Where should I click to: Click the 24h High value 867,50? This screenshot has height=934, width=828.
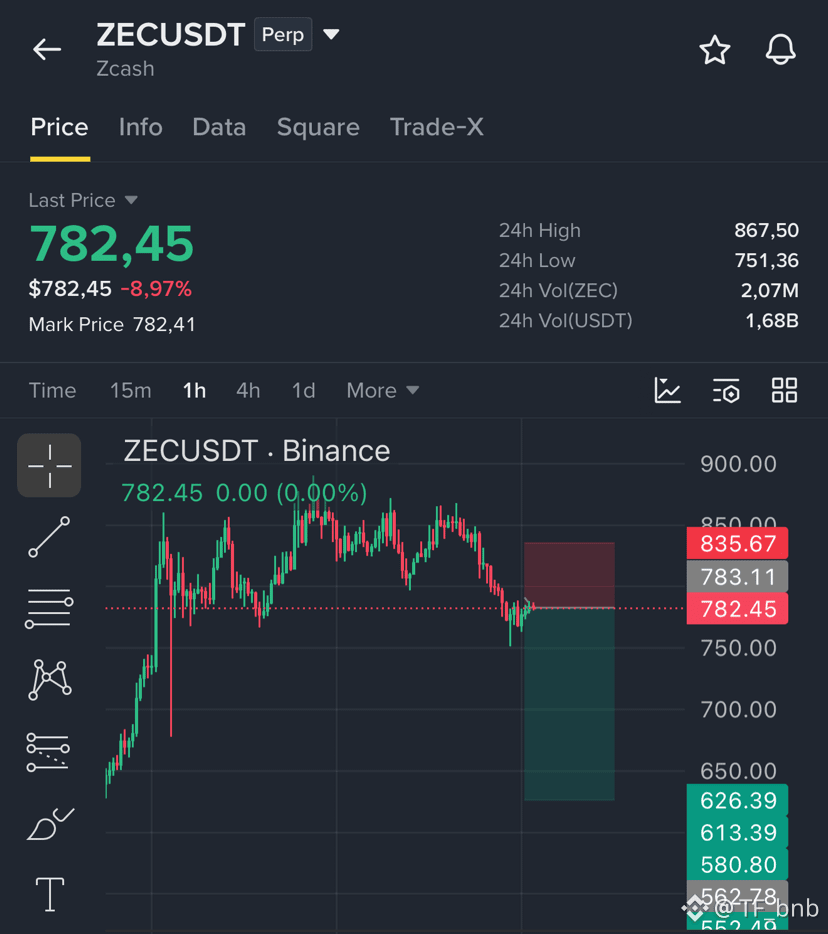[766, 231]
